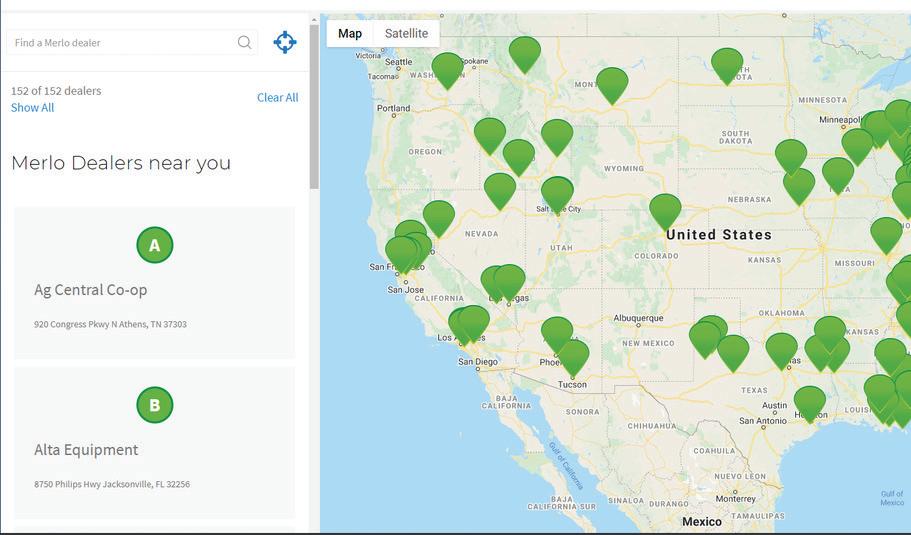Select the green A badge for Ag Central Co-op
911x535 pixels.
155,245
